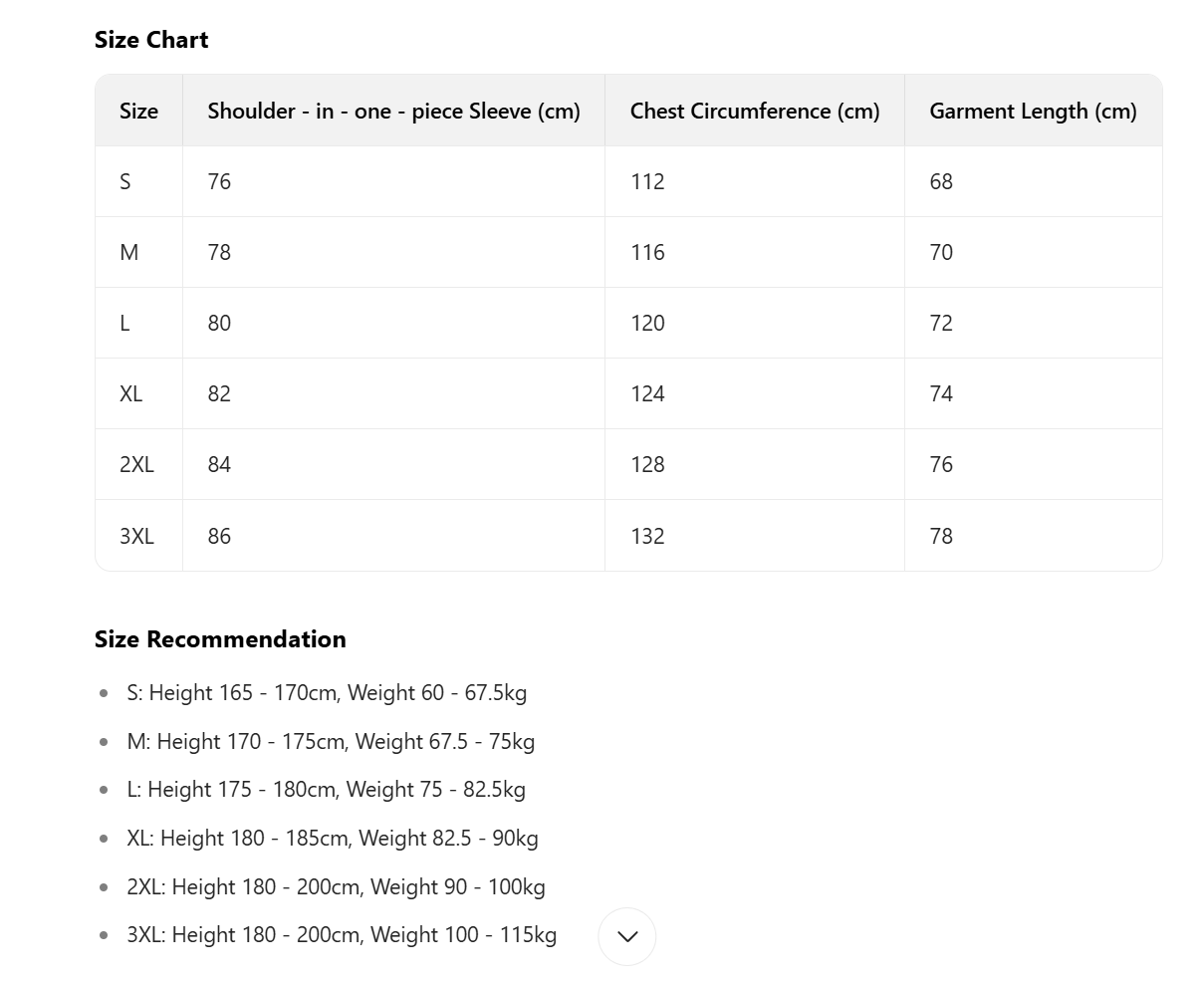Click the Size column header
The image size is (1204, 983).
[138, 111]
